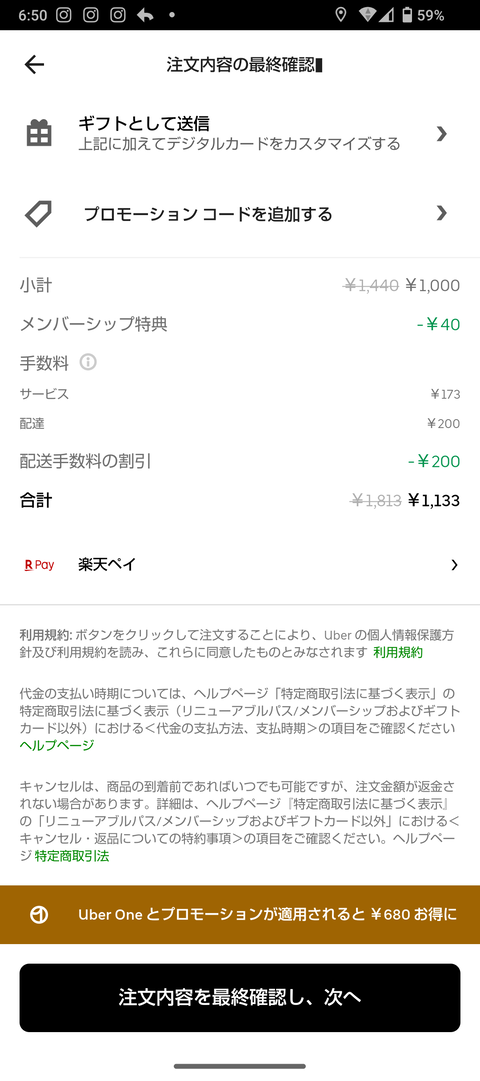Tap the R Pay logo icon
Screen dimensions: 480x1081
coord(39,565)
